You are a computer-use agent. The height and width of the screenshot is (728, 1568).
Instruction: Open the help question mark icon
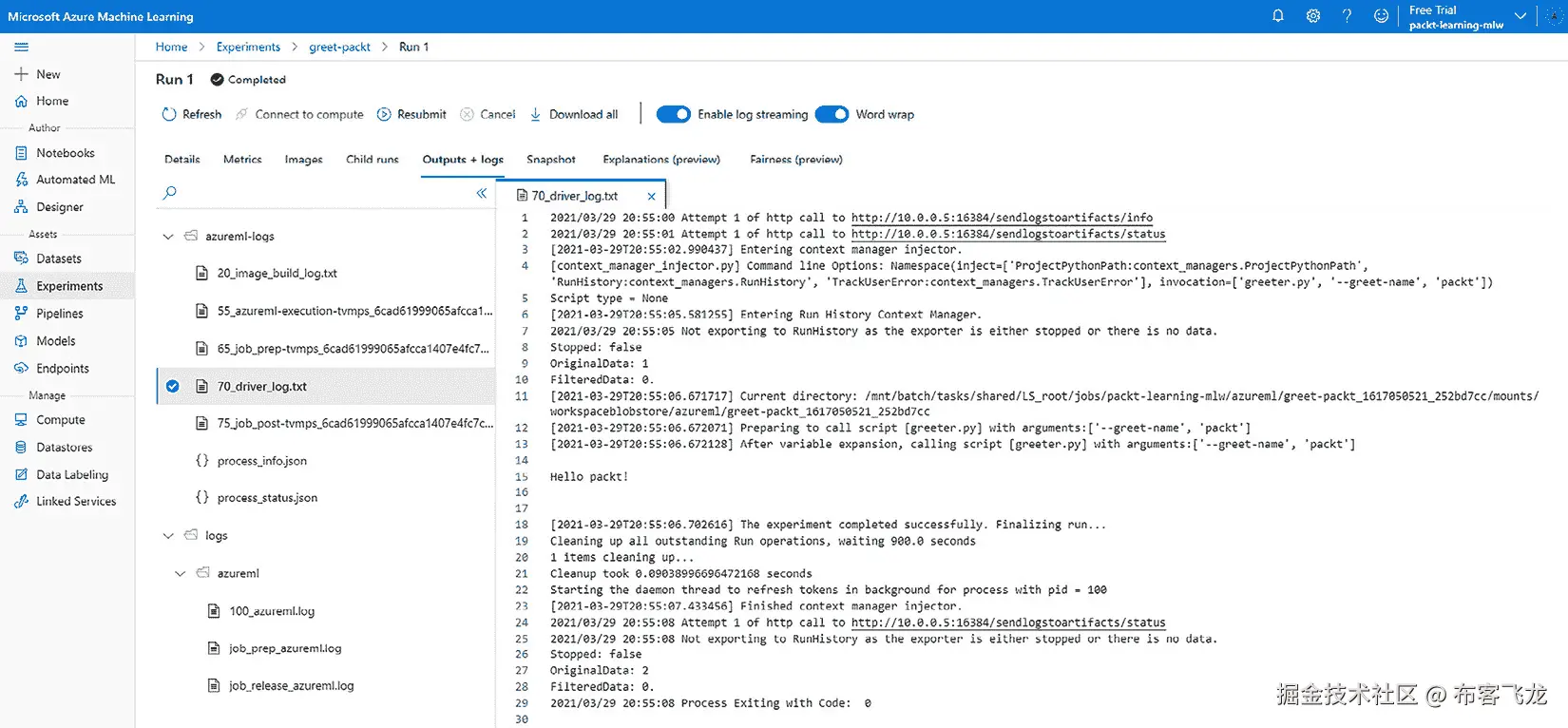(1347, 16)
